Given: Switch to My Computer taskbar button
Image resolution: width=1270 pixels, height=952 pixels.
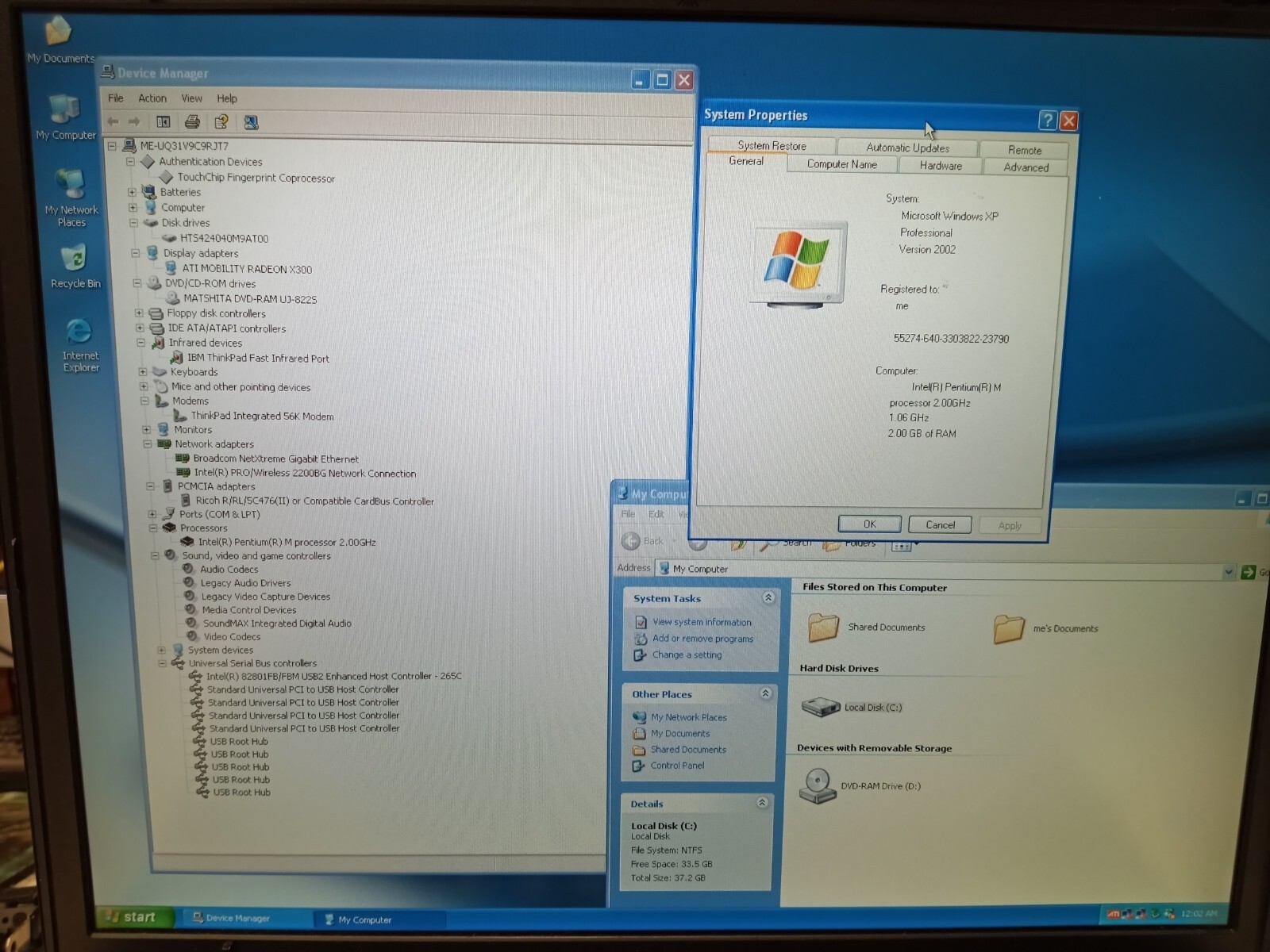Looking at the screenshot, I should click(x=379, y=919).
